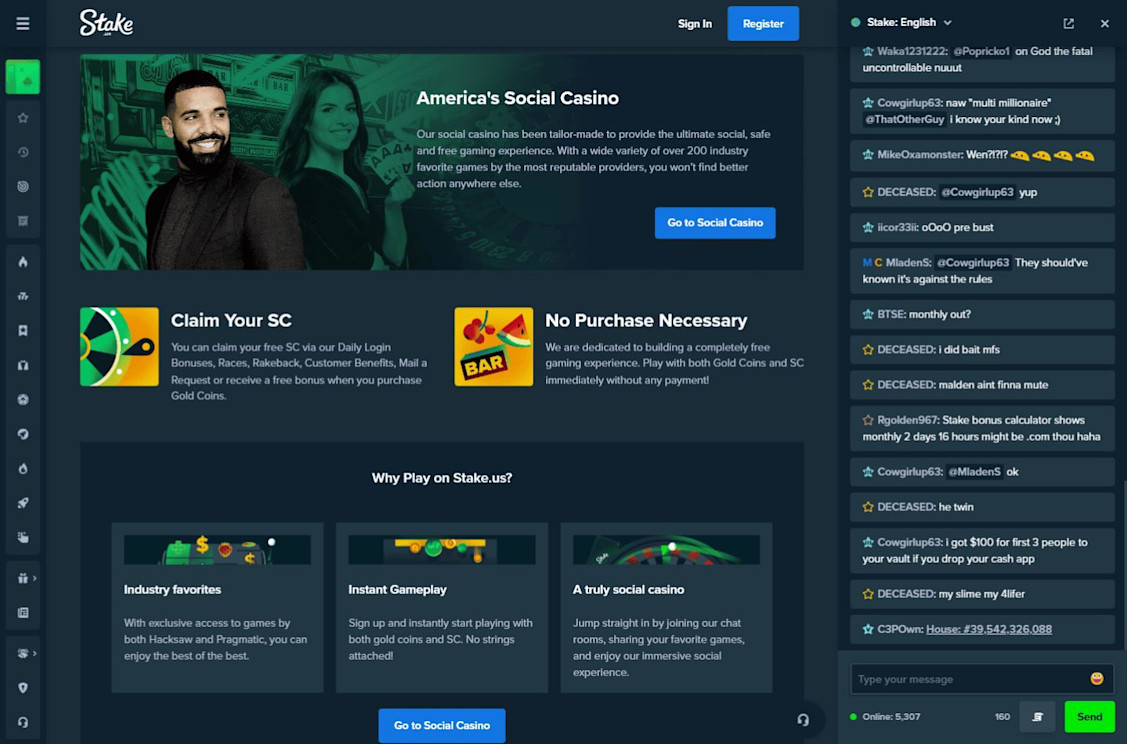The width and height of the screenshot is (1127, 744).
Task: Open the Recent clock icon in the sidebar
Action: pos(23,152)
